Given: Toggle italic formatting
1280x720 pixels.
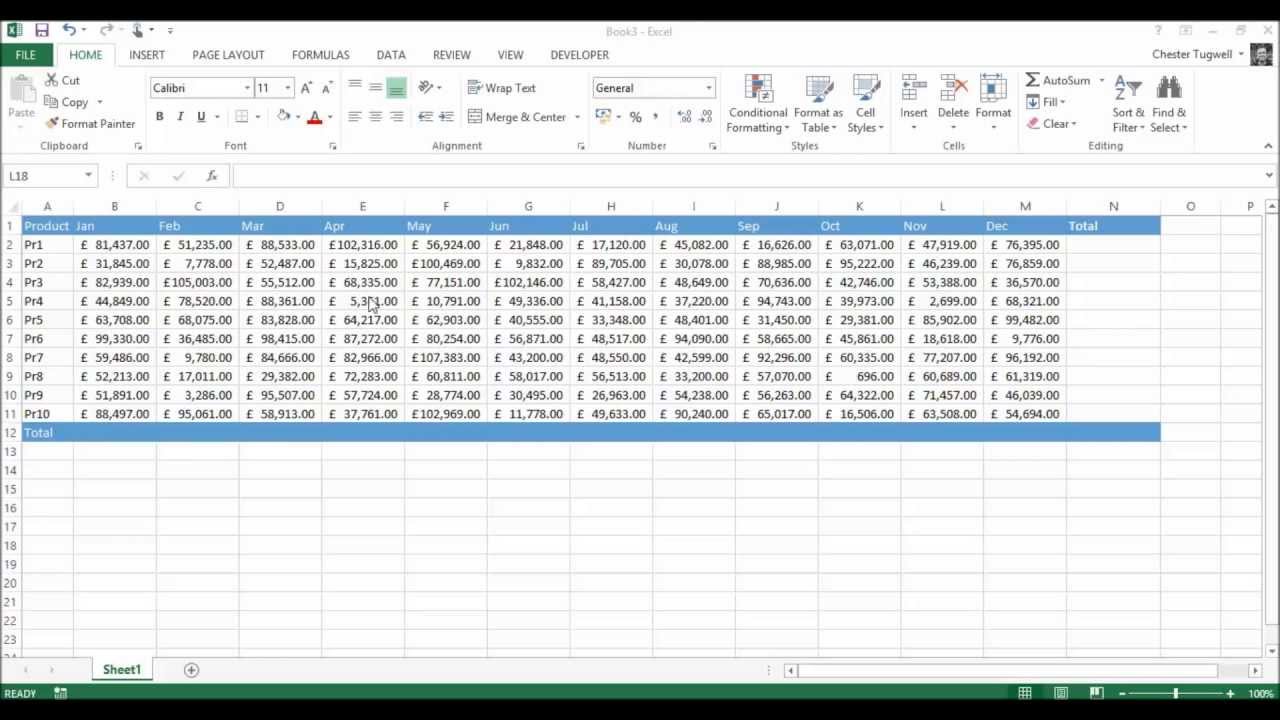Looking at the screenshot, I should click(x=180, y=117).
